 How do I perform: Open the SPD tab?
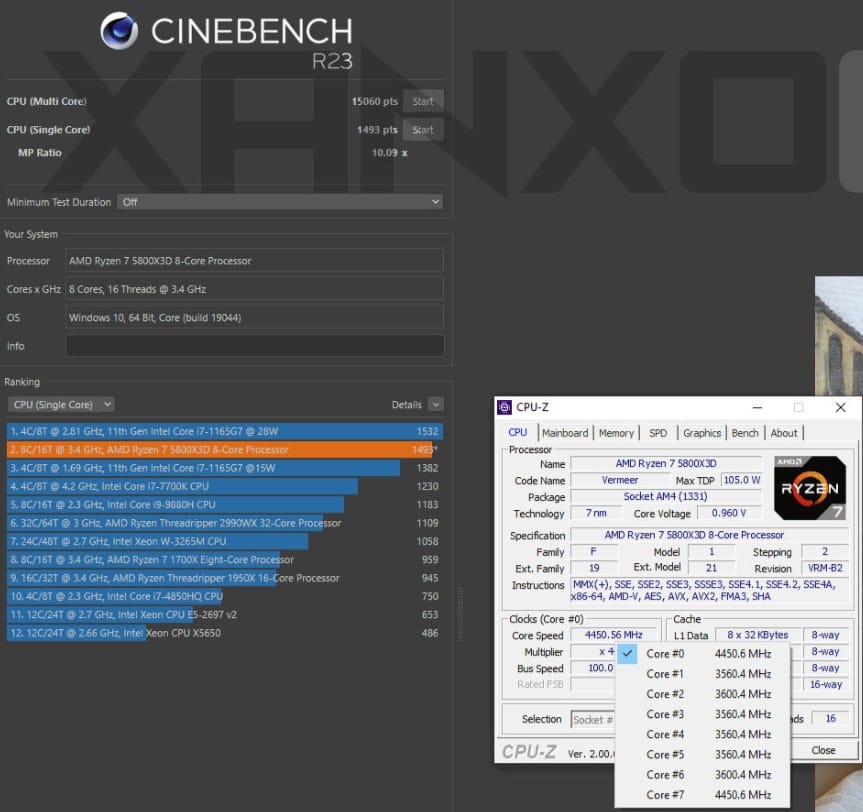pos(658,433)
